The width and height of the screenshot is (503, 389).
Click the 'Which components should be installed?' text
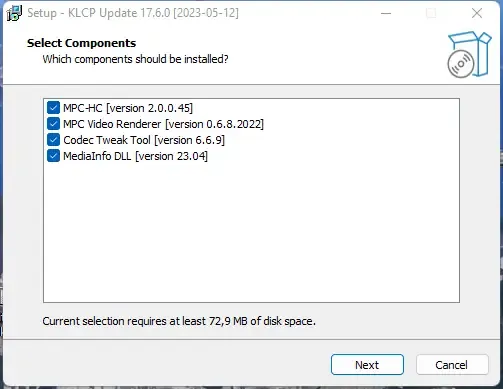pos(135,59)
